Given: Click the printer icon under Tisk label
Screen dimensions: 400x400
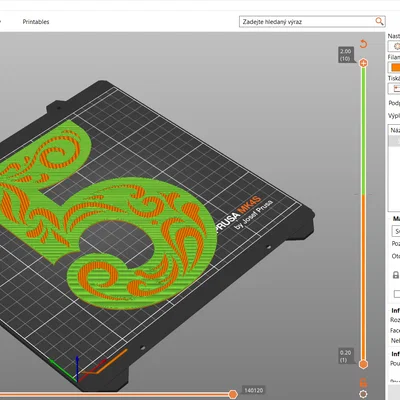Looking at the screenshot, I should 396,89.
